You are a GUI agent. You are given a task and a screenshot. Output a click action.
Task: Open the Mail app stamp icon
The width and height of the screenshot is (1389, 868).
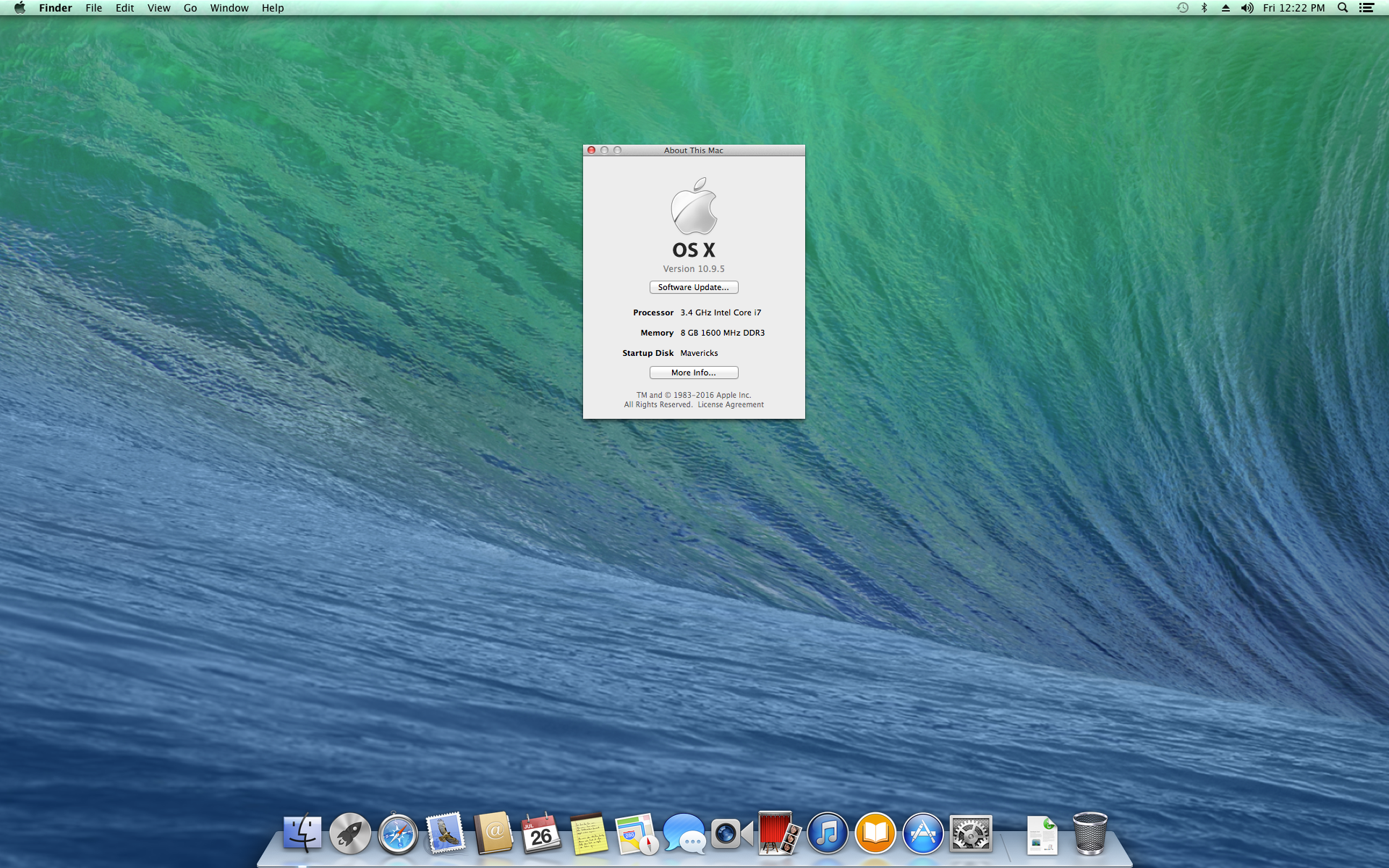[x=446, y=833]
